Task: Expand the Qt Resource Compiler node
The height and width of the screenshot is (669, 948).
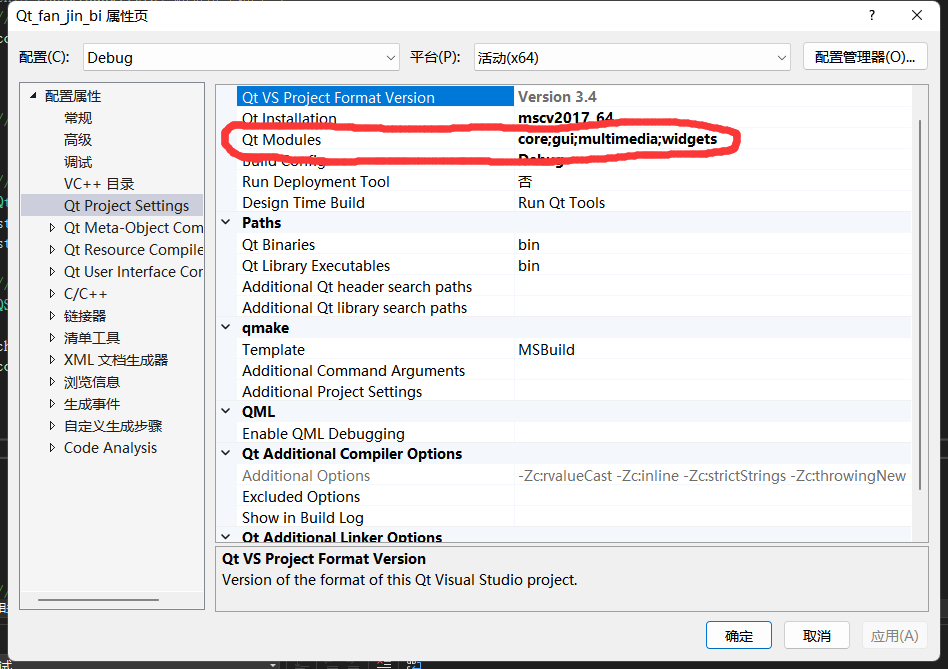Action: point(52,250)
